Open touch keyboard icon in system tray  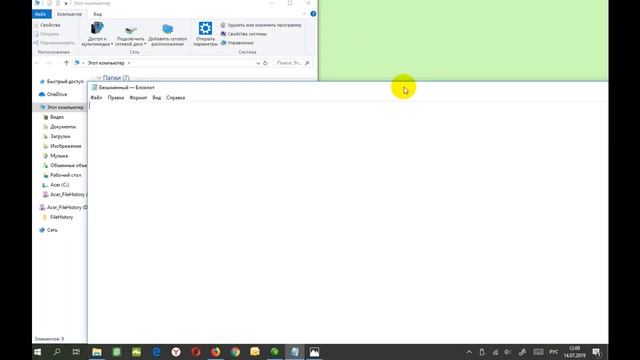click(x=538, y=352)
